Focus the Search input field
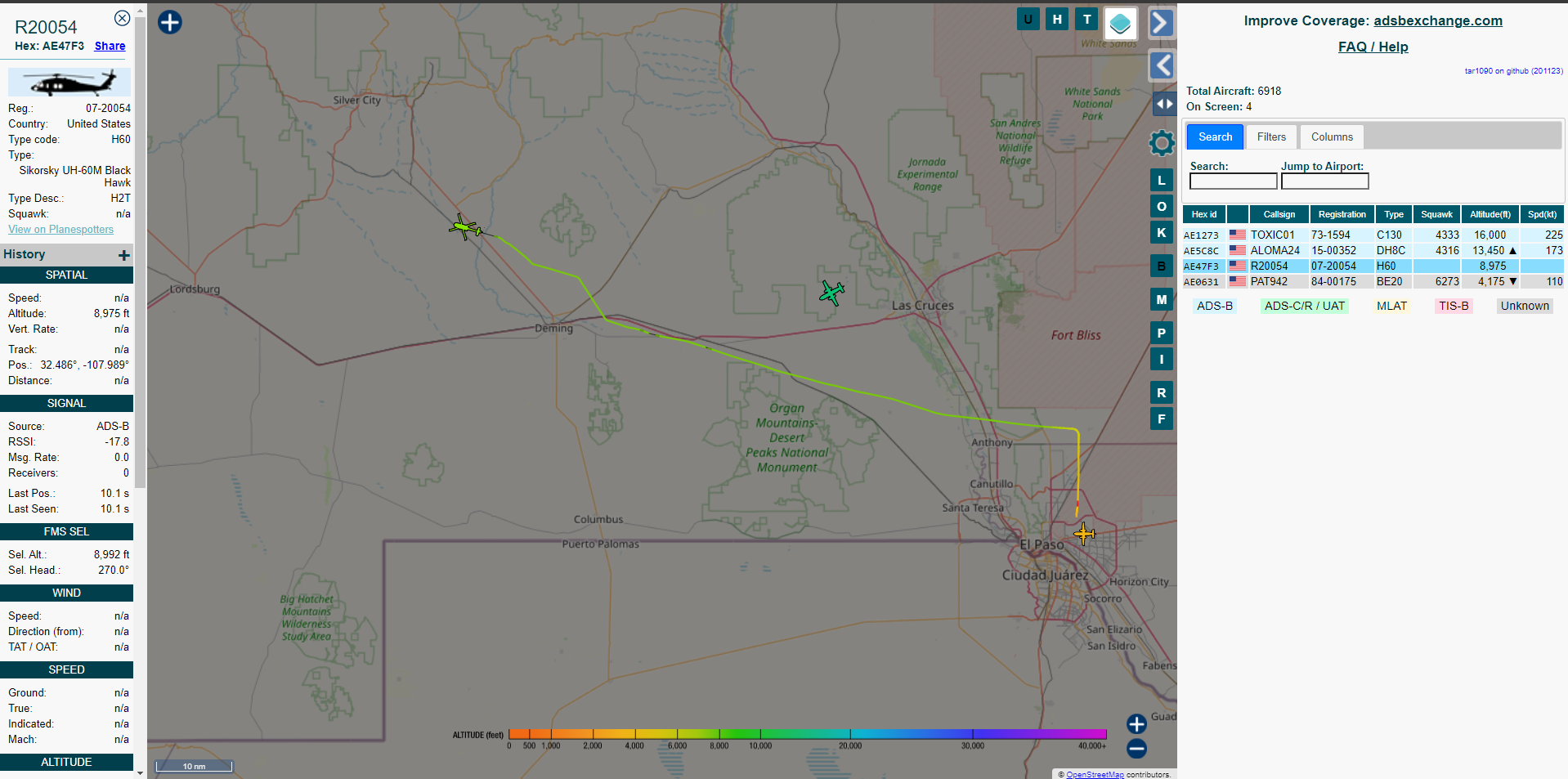1568x779 pixels. pyautogui.click(x=1233, y=181)
